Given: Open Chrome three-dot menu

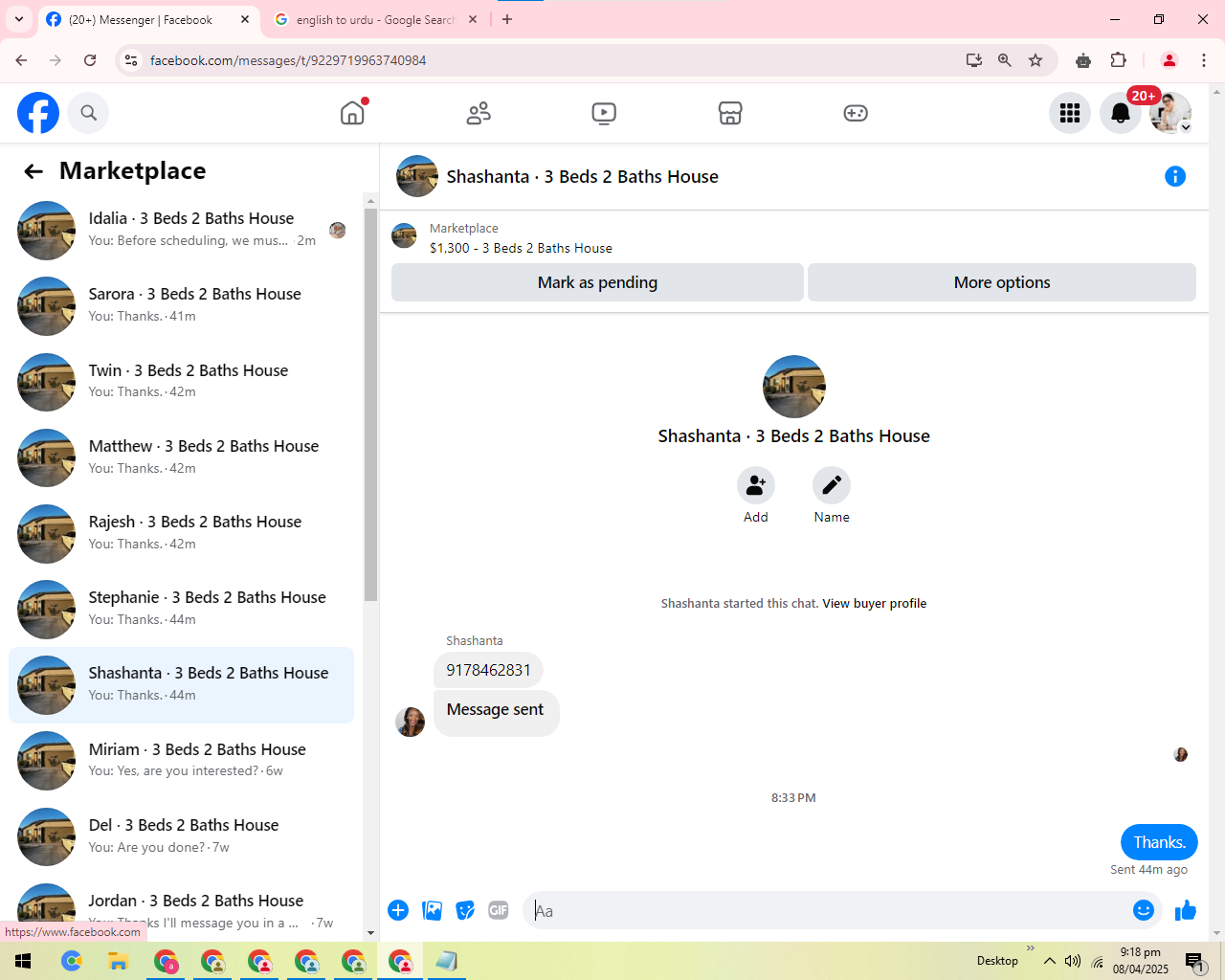Looking at the screenshot, I should (1204, 60).
